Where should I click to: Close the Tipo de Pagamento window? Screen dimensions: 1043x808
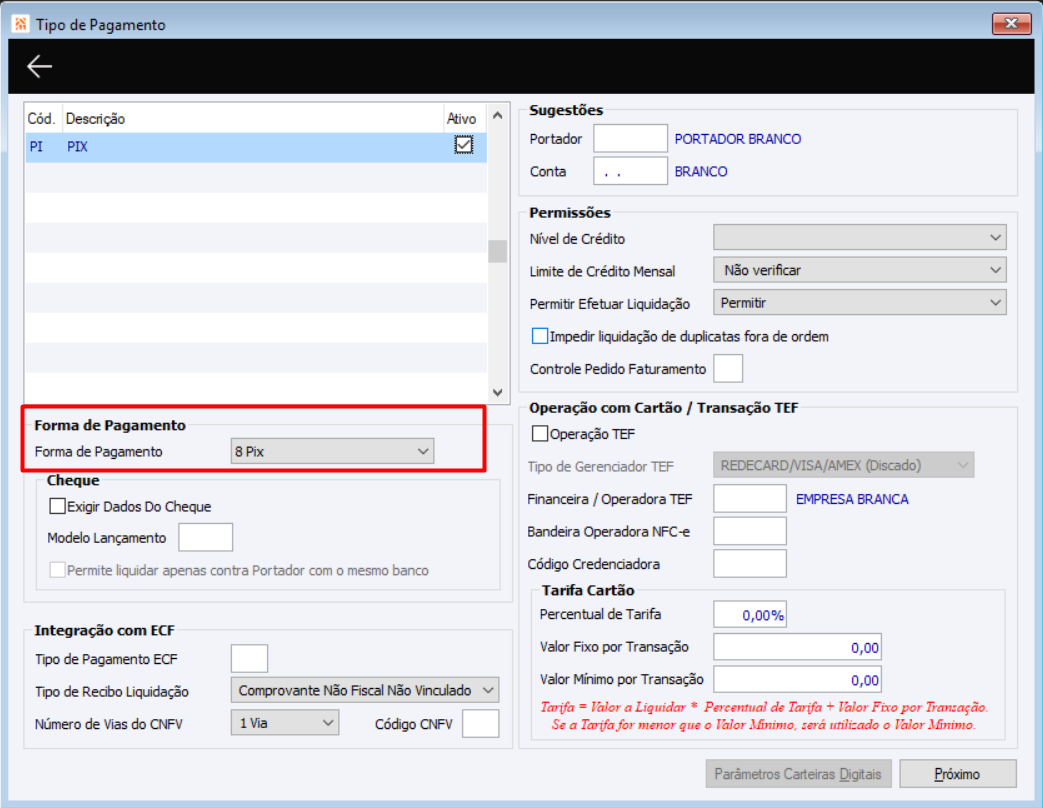tap(1011, 23)
